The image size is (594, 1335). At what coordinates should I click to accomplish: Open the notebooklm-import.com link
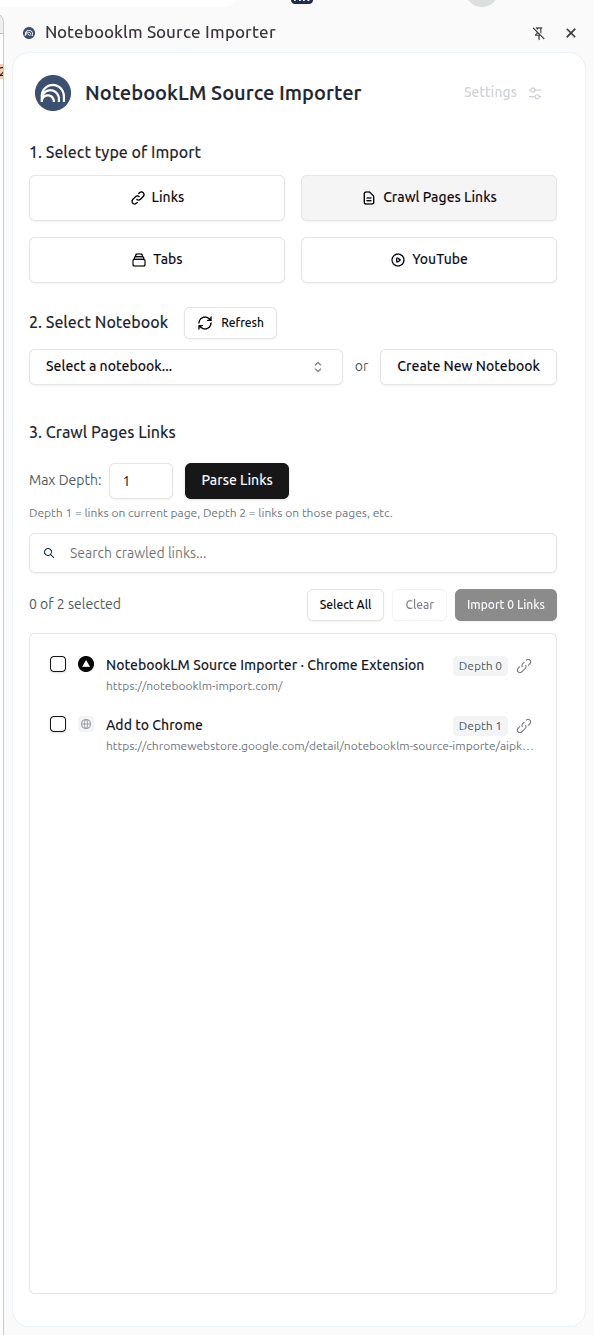(x=194, y=685)
